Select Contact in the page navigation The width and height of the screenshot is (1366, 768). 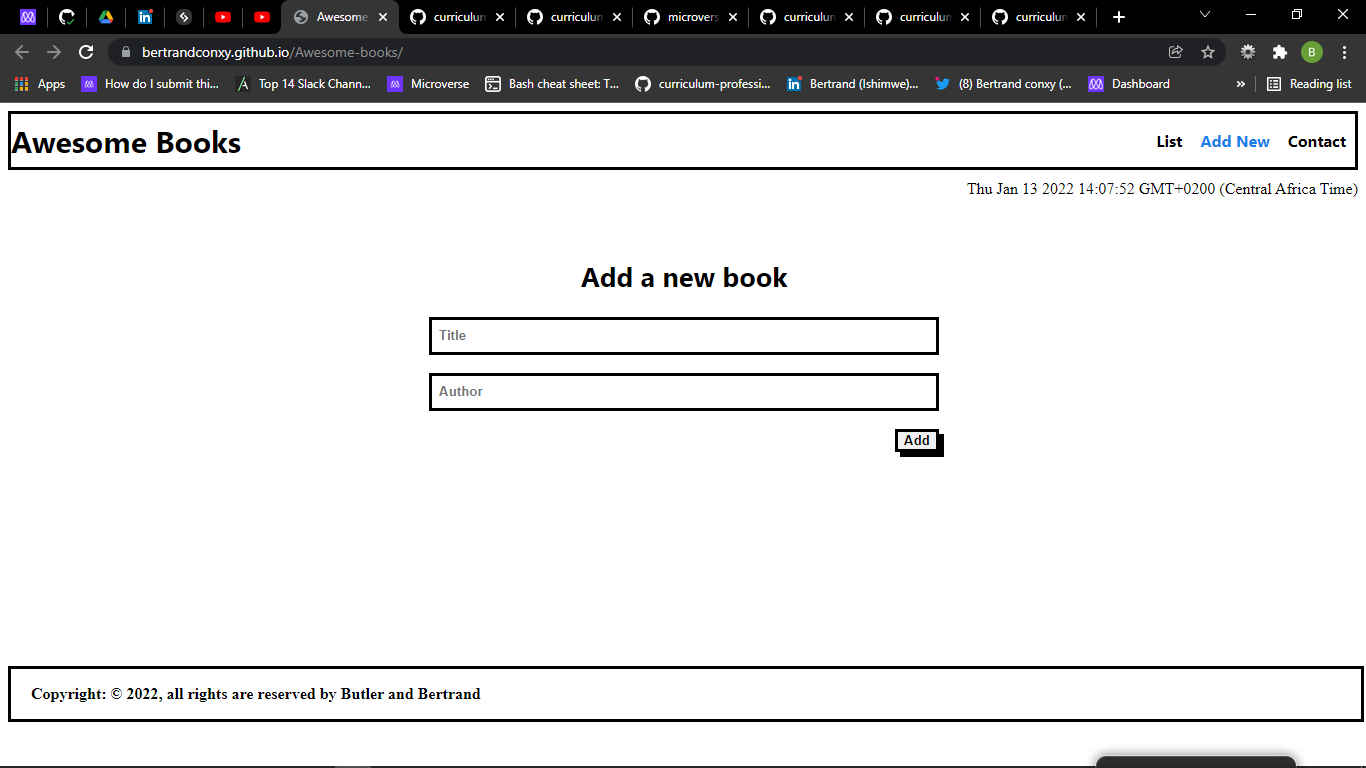(1316, 141)
